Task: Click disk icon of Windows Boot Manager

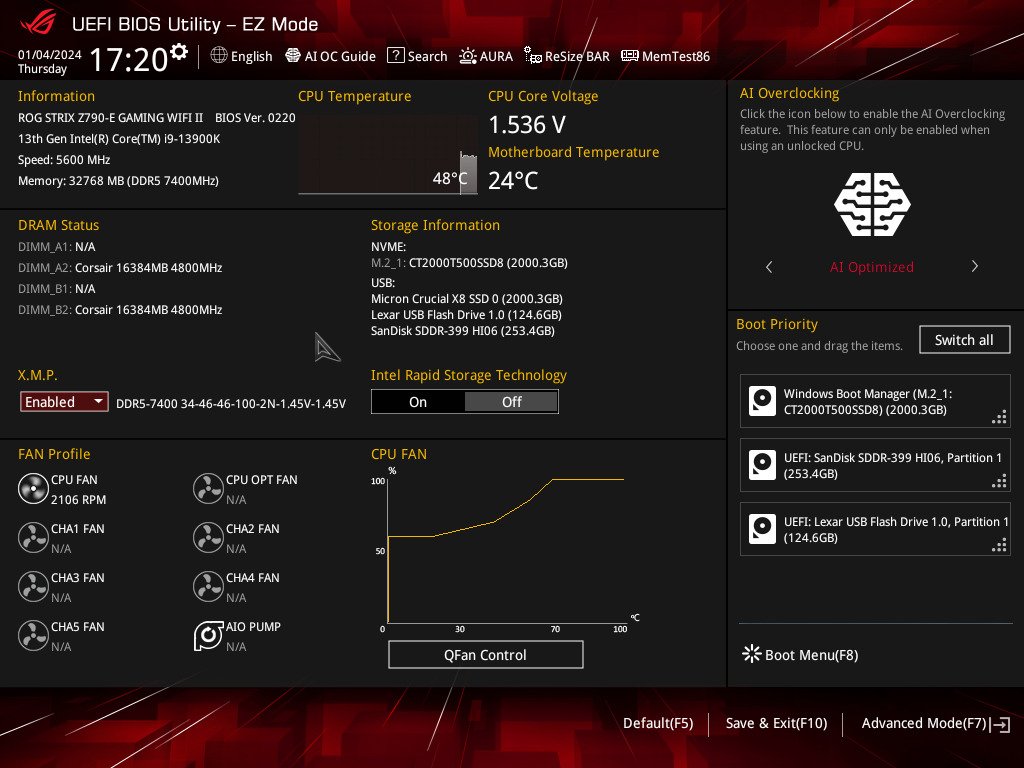Action: pyautogui.click(x=762, y=402)
